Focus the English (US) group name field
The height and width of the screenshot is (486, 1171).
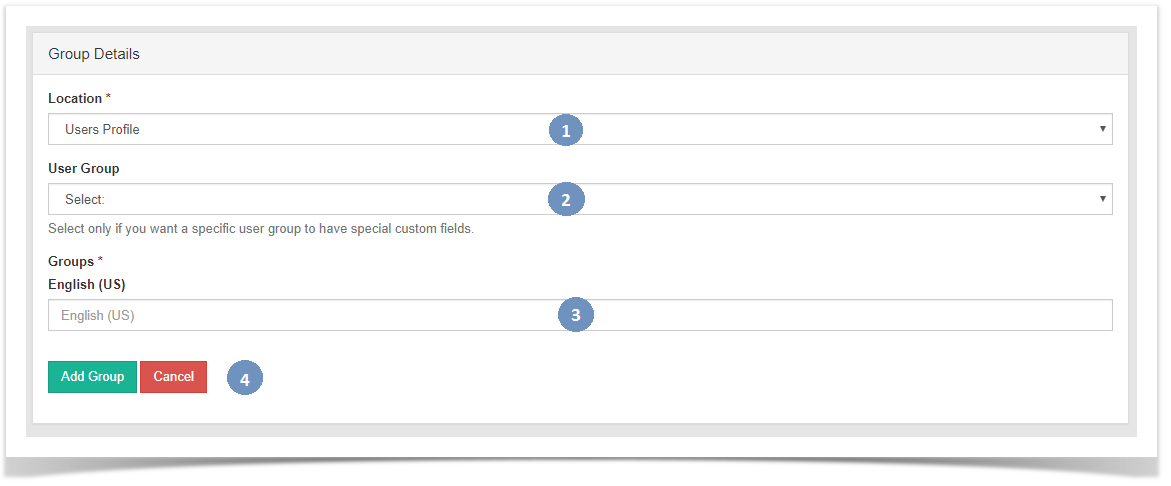click(x=580, y=315)
